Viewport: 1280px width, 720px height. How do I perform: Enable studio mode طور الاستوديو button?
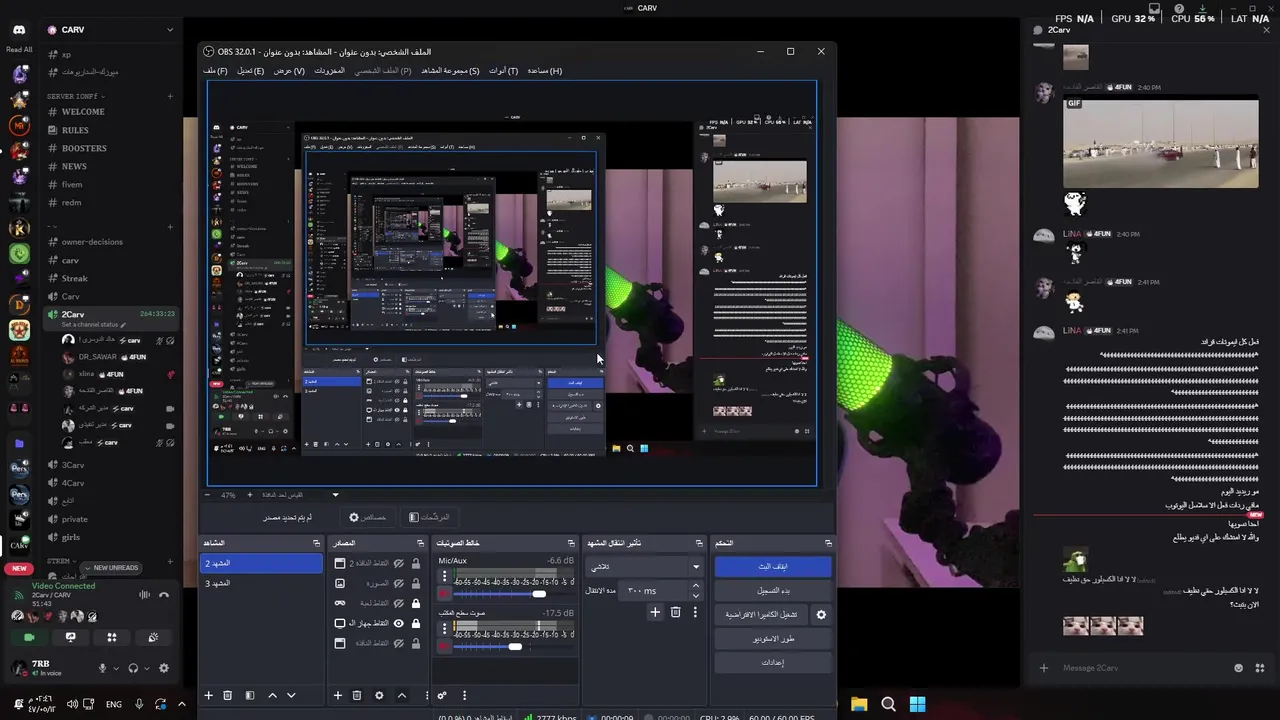coord(773,638)
